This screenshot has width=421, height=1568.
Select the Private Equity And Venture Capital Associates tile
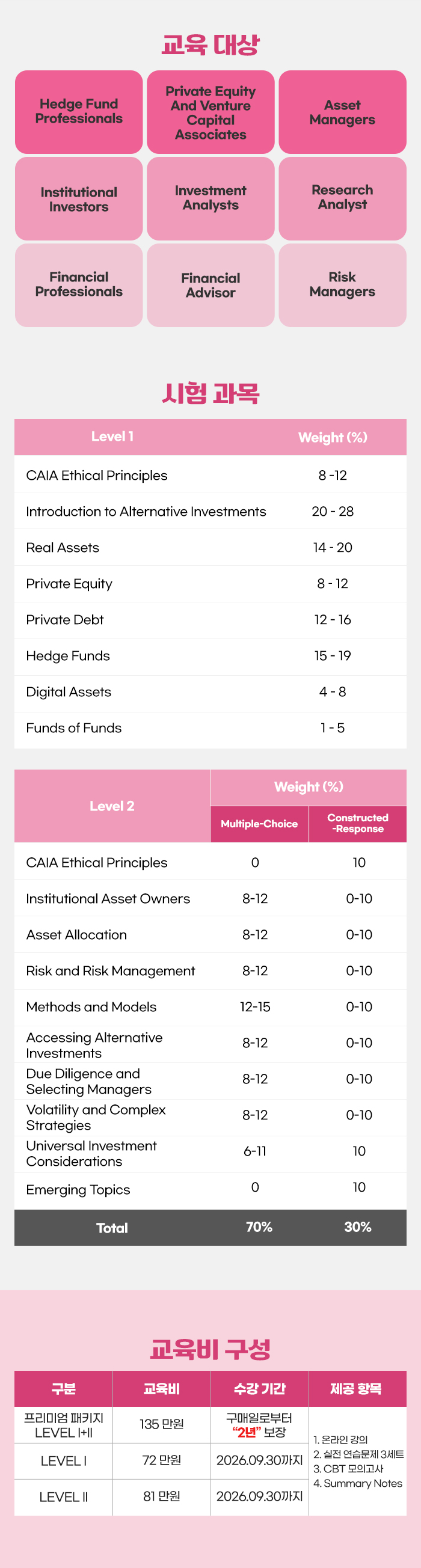click(x=210, y=112)
